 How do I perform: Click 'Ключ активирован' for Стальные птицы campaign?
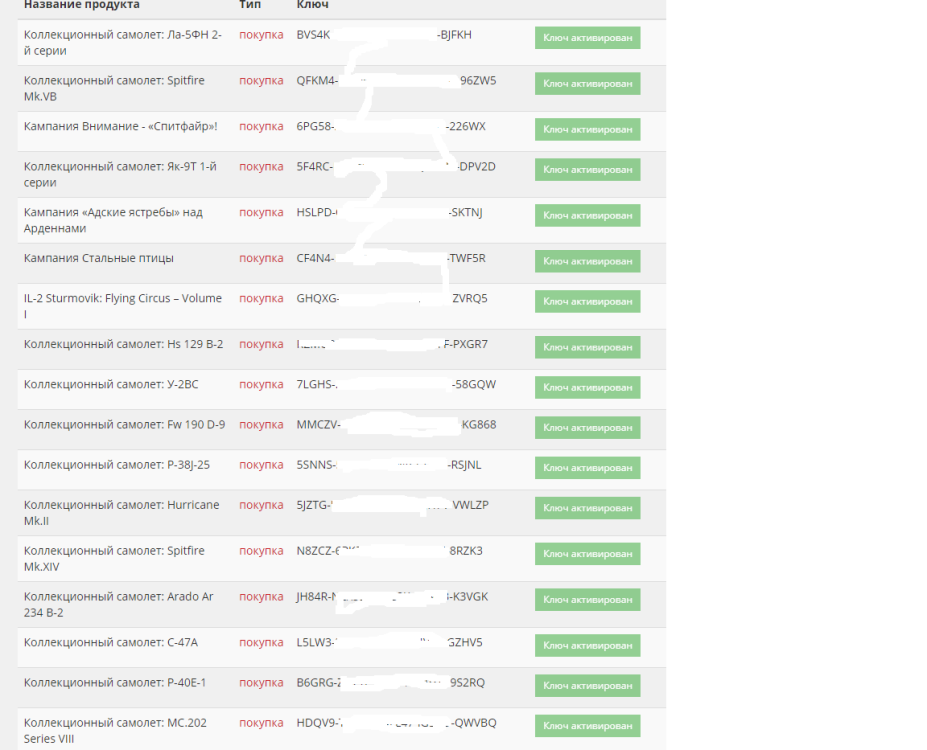tap(587, 261)
